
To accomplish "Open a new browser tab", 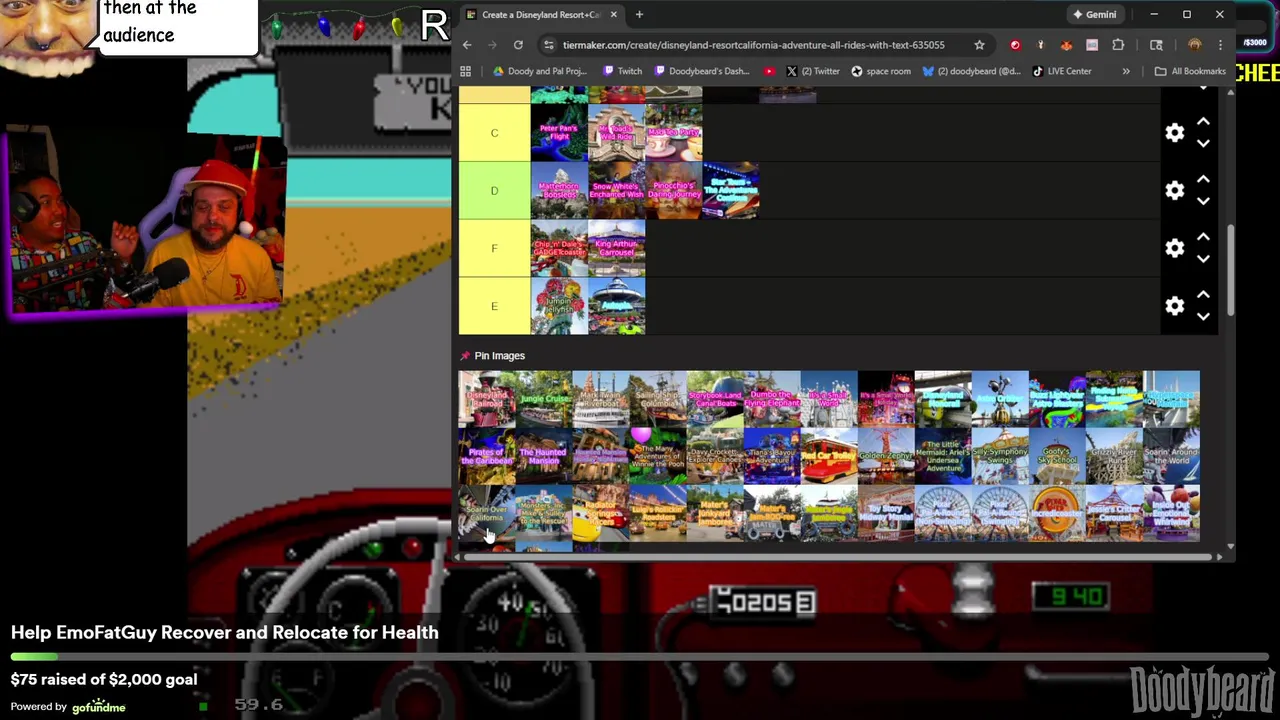I will pos(639,15).
